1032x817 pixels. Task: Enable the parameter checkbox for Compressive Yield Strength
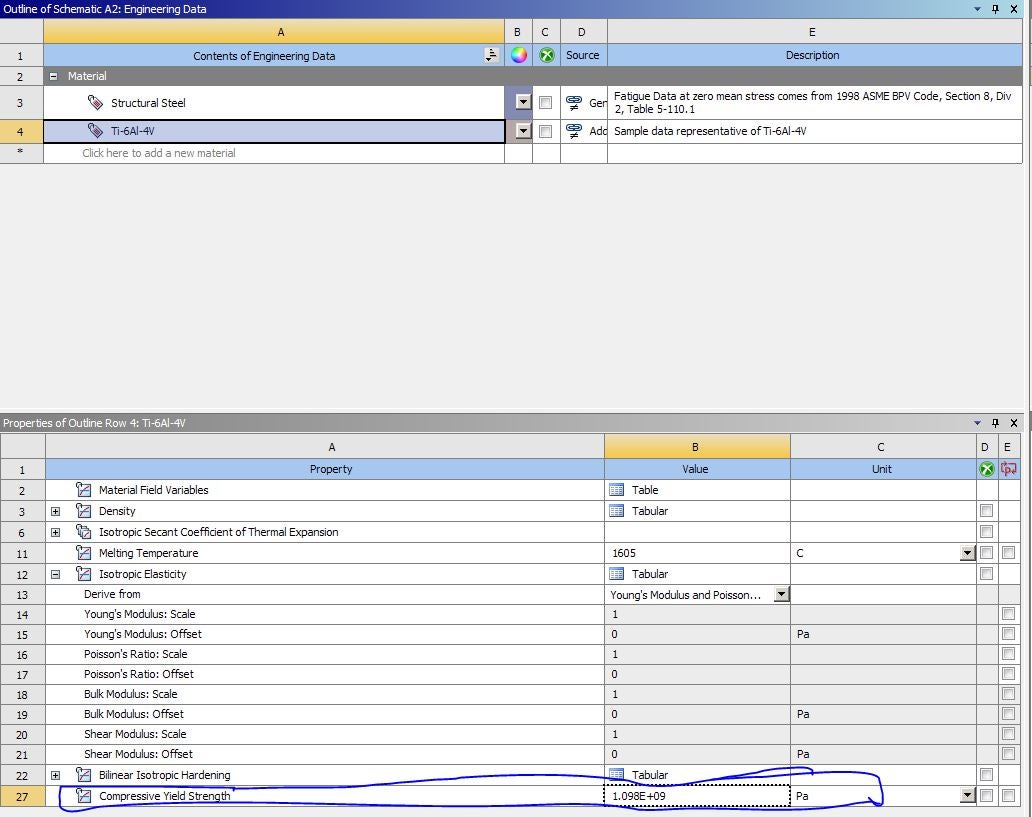[x=1008, y=795]
